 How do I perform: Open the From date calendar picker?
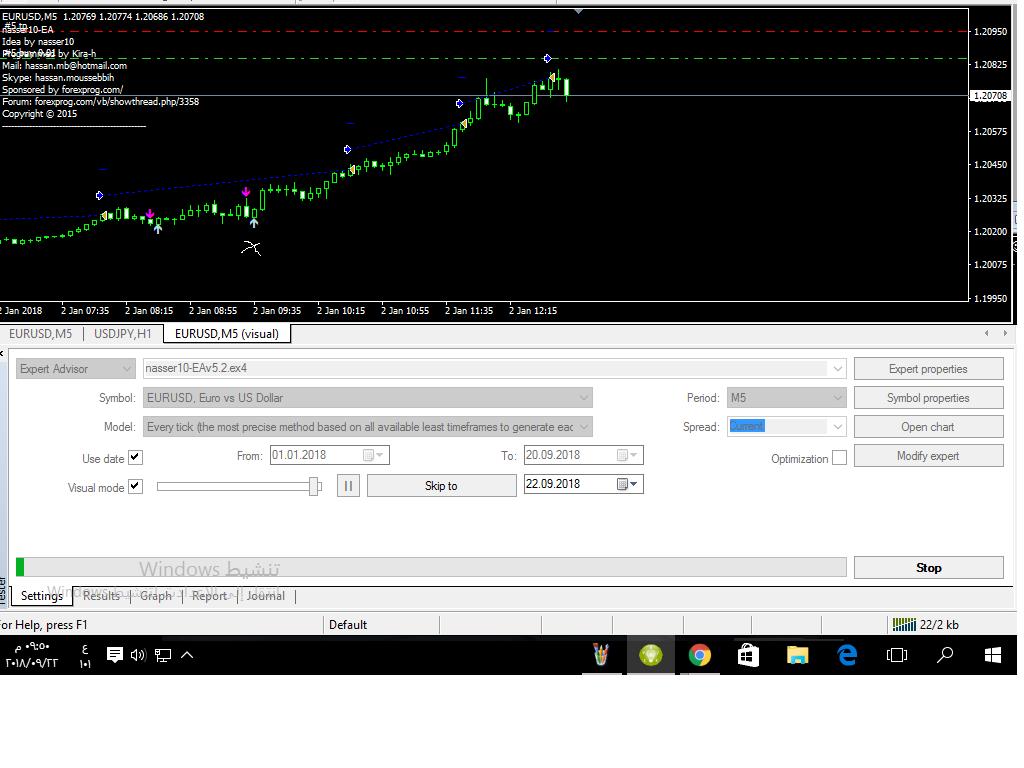(x=374, y=455)
